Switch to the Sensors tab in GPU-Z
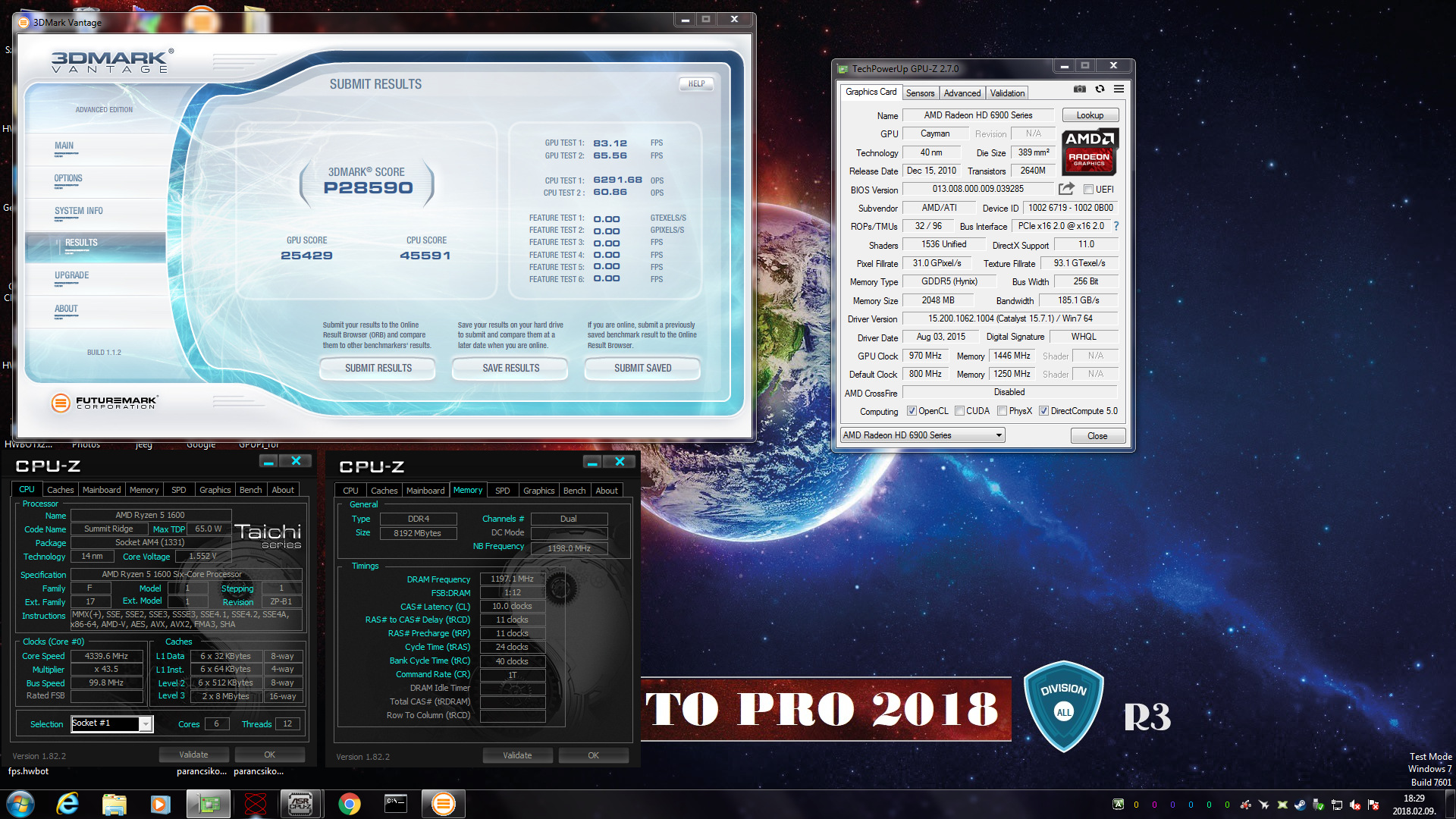This screenshot has height=819, width=1456. [920, 93]
